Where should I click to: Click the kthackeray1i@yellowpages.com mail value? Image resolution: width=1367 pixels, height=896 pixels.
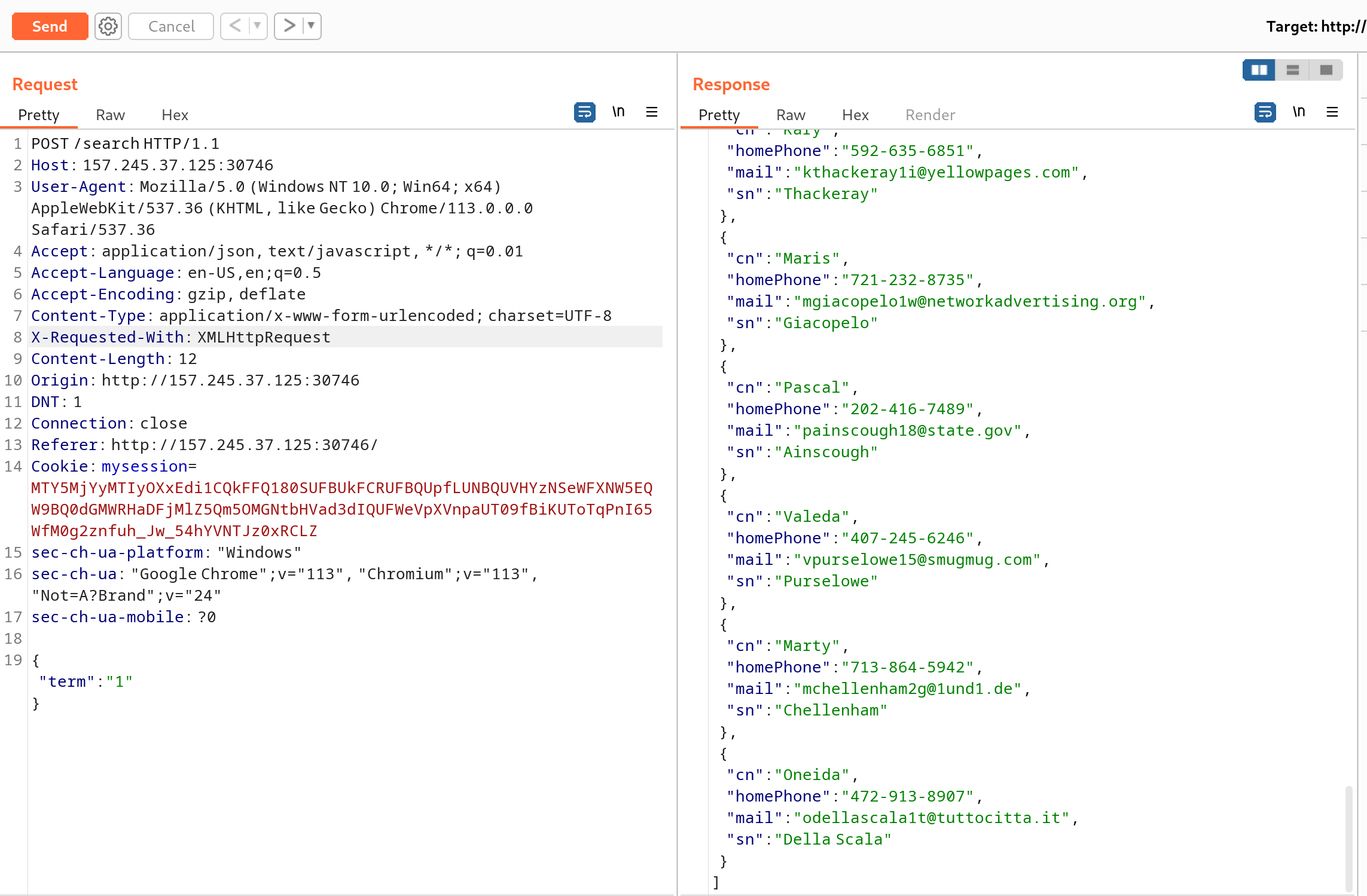936,172
